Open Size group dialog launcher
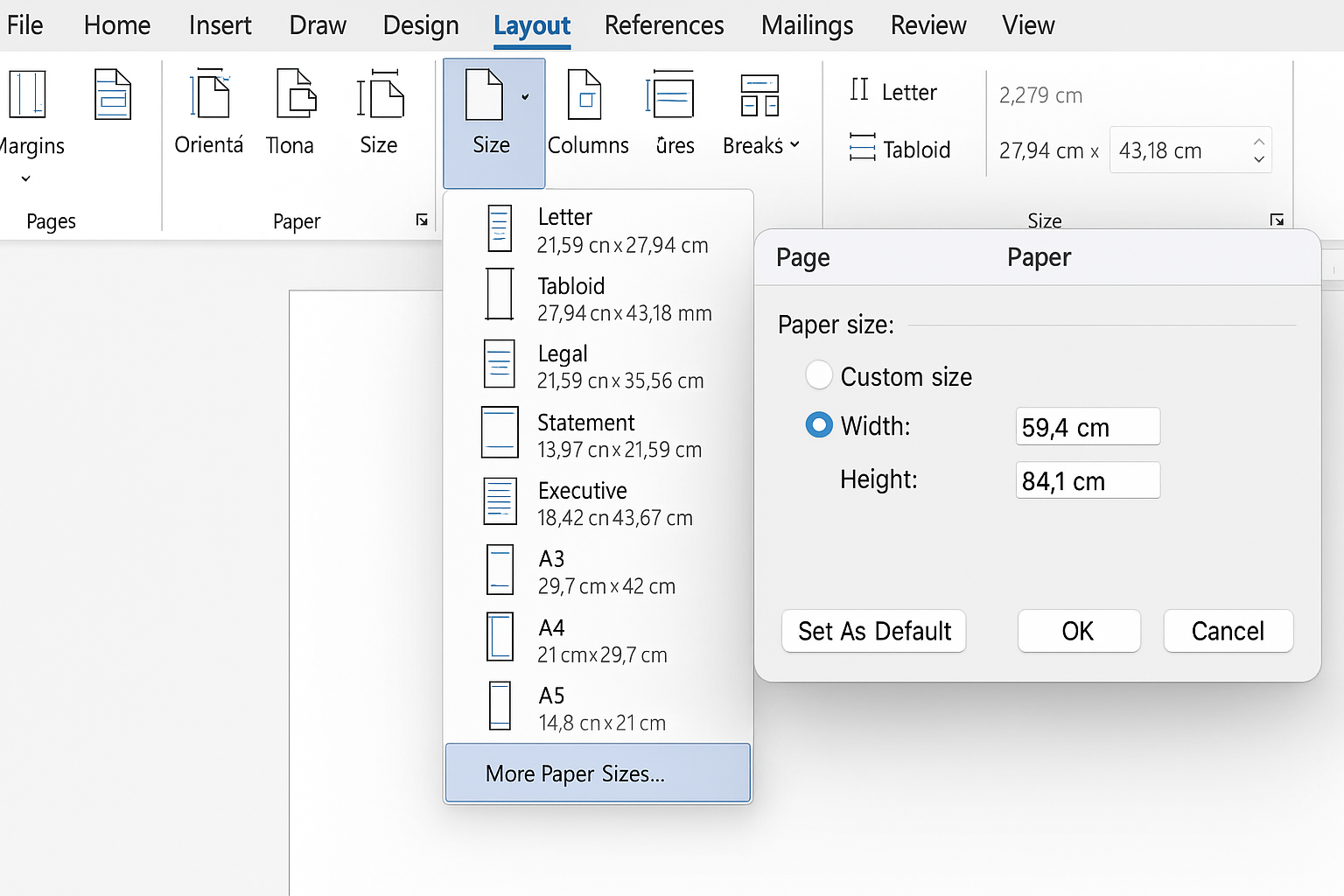This screenshot has width=1344, height=896. tap(1277, 220)
